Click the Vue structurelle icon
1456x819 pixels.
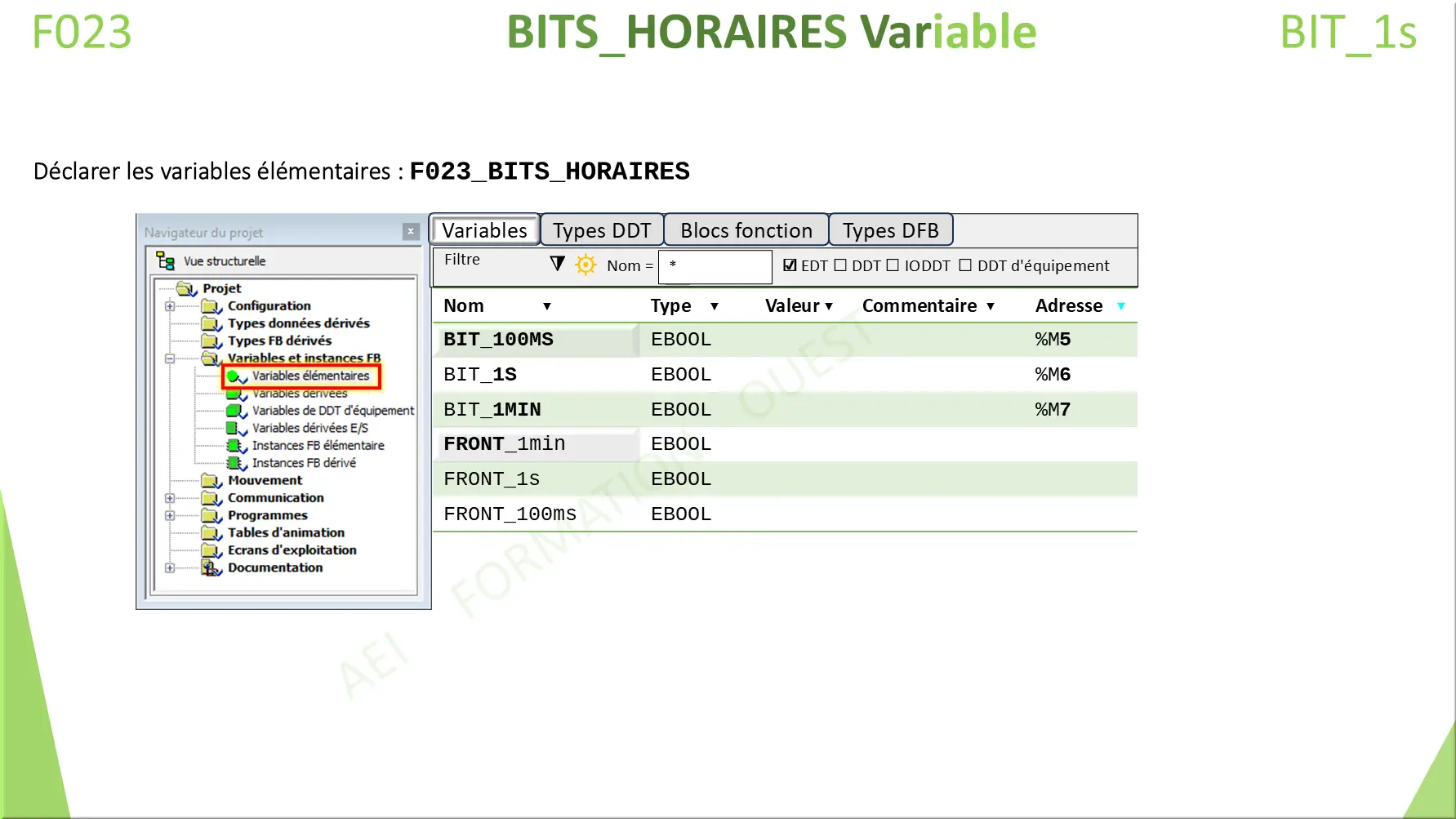pyautogui.click(x=167, y=261)
